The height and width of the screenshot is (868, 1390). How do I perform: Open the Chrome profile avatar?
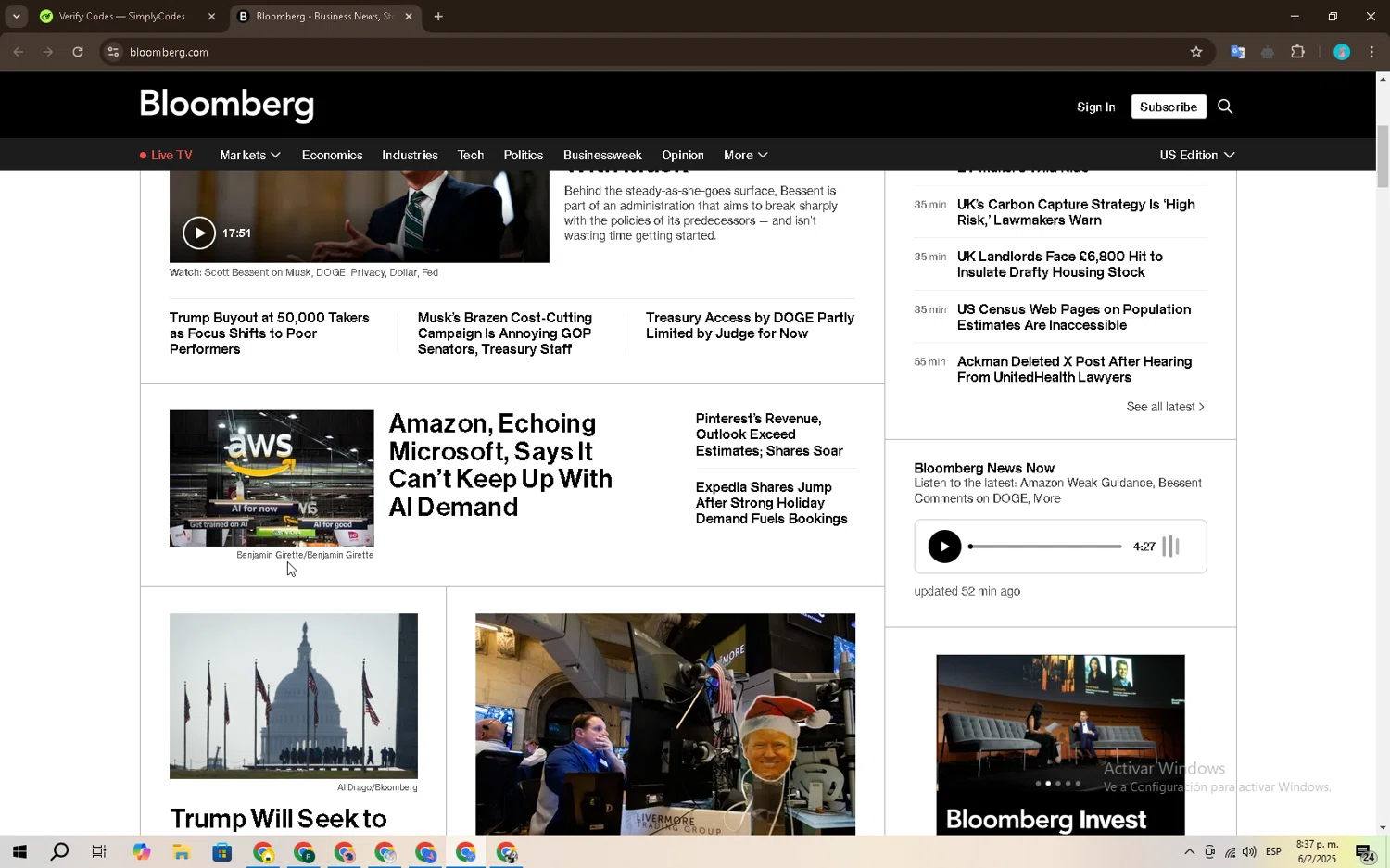click(x=1342, y=52)
